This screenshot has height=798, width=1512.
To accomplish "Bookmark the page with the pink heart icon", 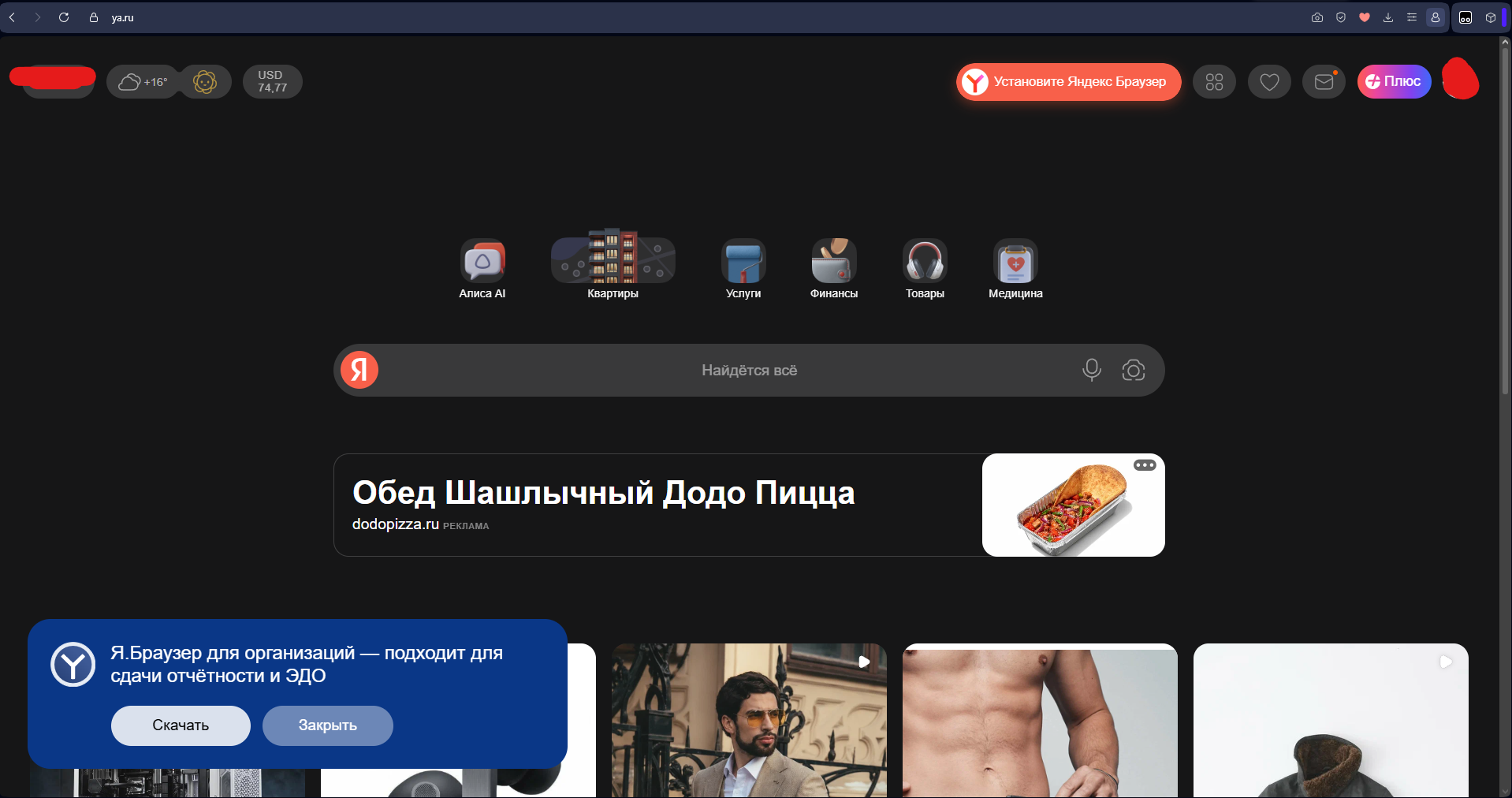I will (1365, 17).
